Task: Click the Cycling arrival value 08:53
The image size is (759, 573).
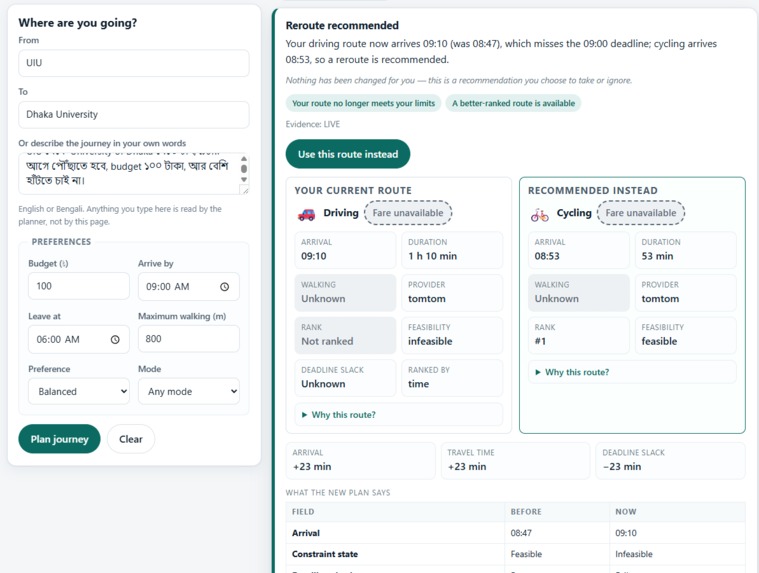Action: pos(547,256)
